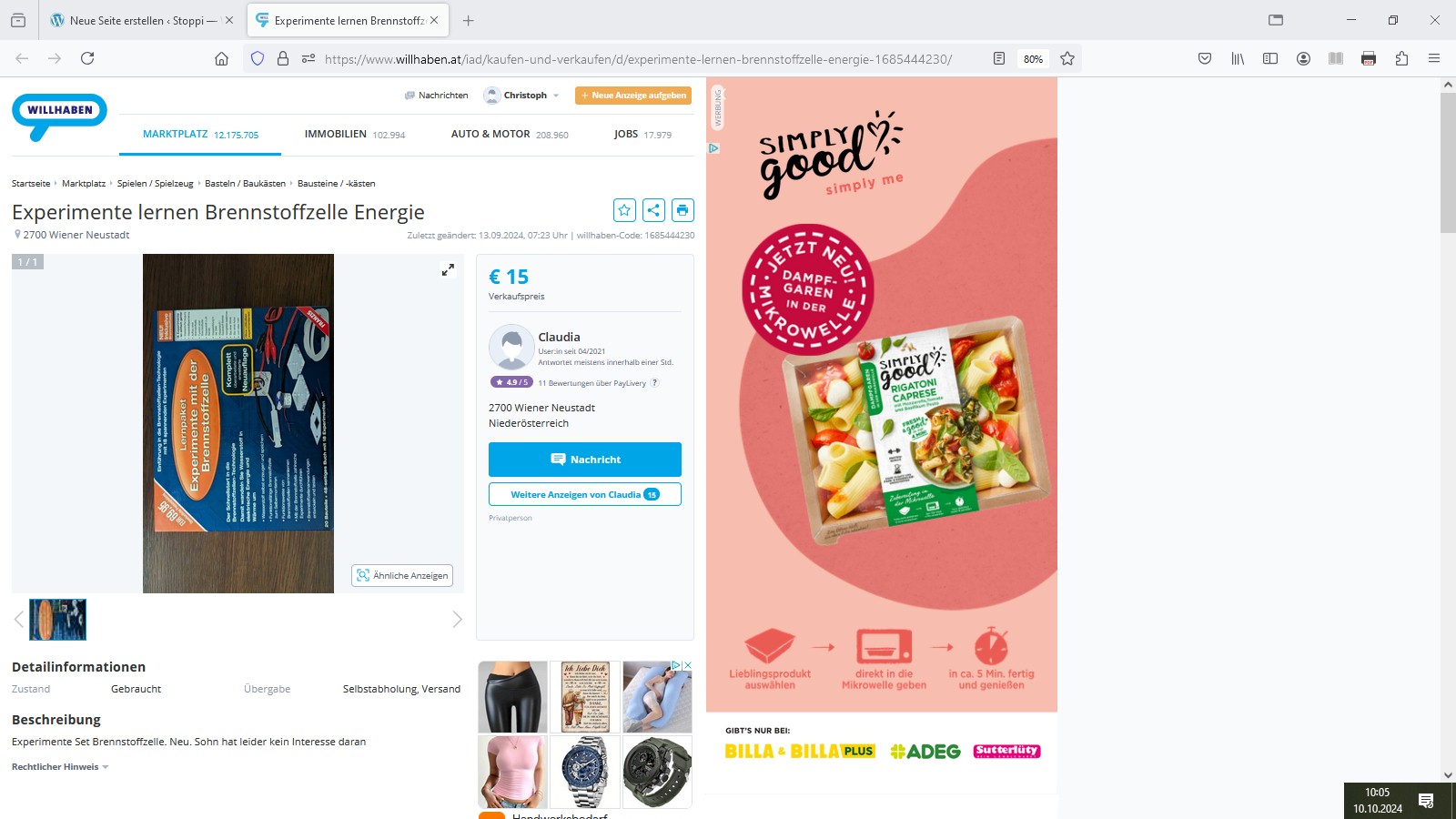Expand Rechtlicher Hinweis section
This screenshot has width=1456, height=819.
click(60, 767)
